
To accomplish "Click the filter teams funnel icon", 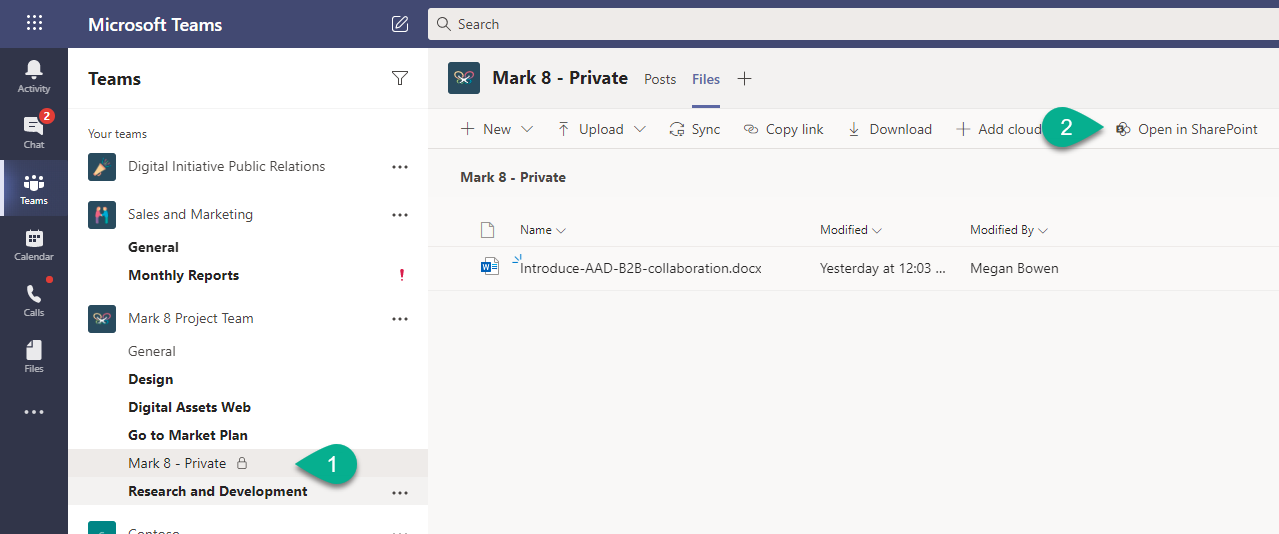I will 400,78.
